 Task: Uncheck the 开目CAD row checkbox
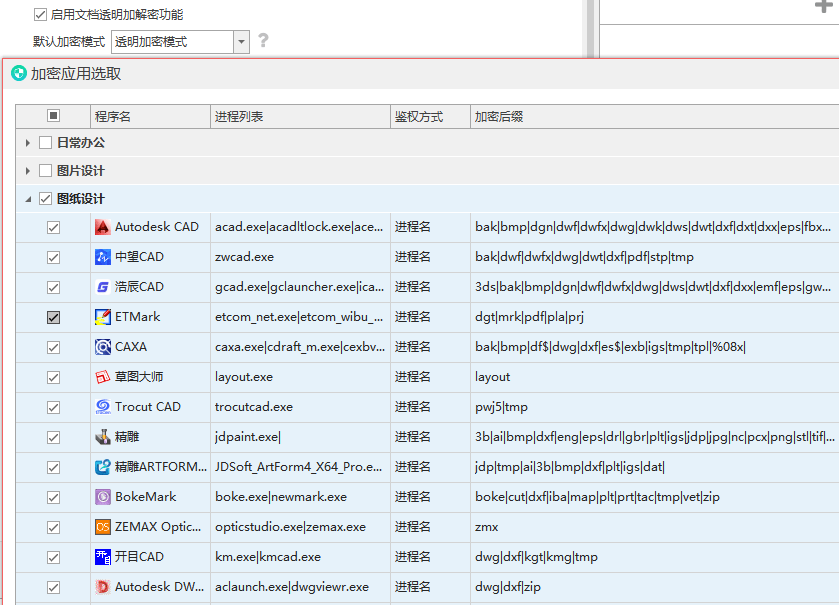click(x=54, y=557)
